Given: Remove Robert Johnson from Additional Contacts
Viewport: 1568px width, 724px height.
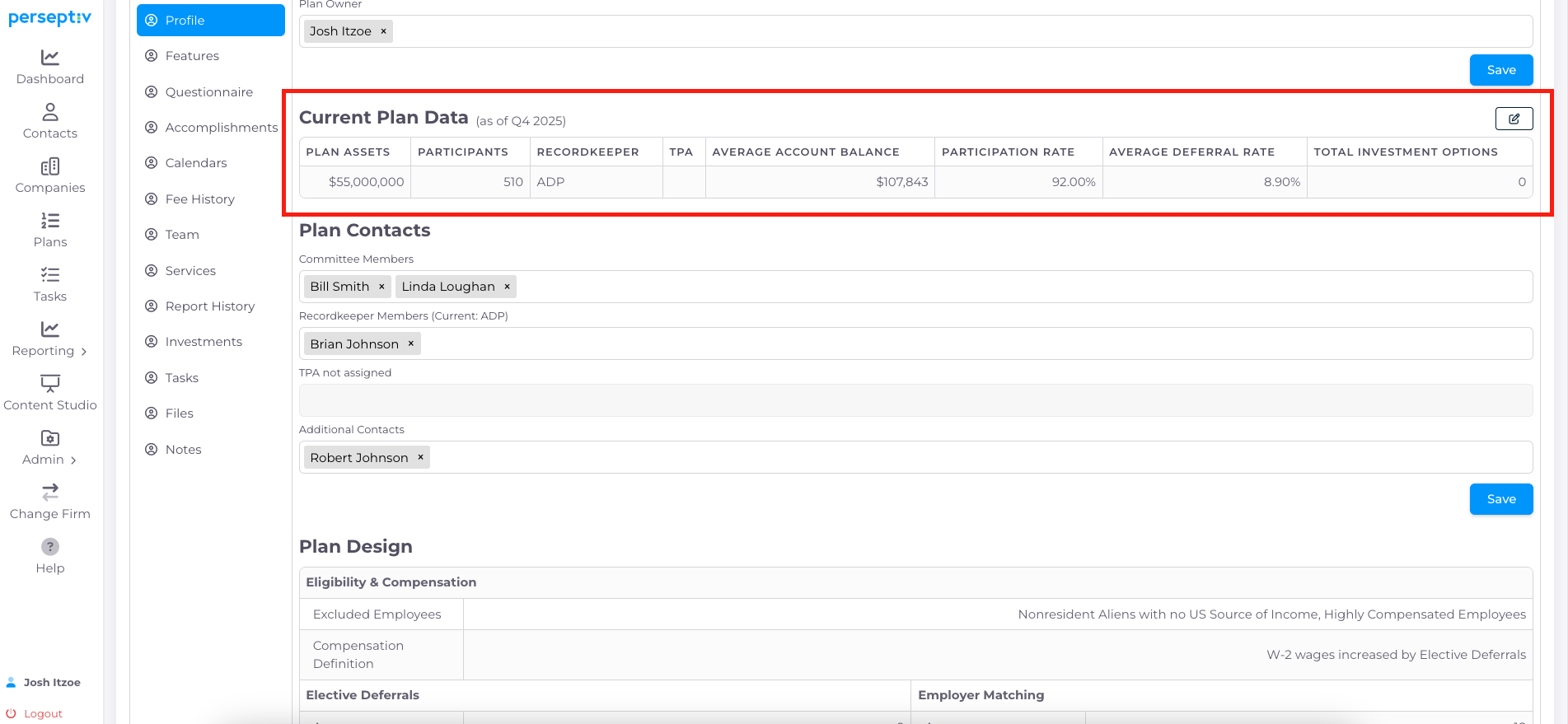Looking at the screenshot, I should [x=420, y=457].
